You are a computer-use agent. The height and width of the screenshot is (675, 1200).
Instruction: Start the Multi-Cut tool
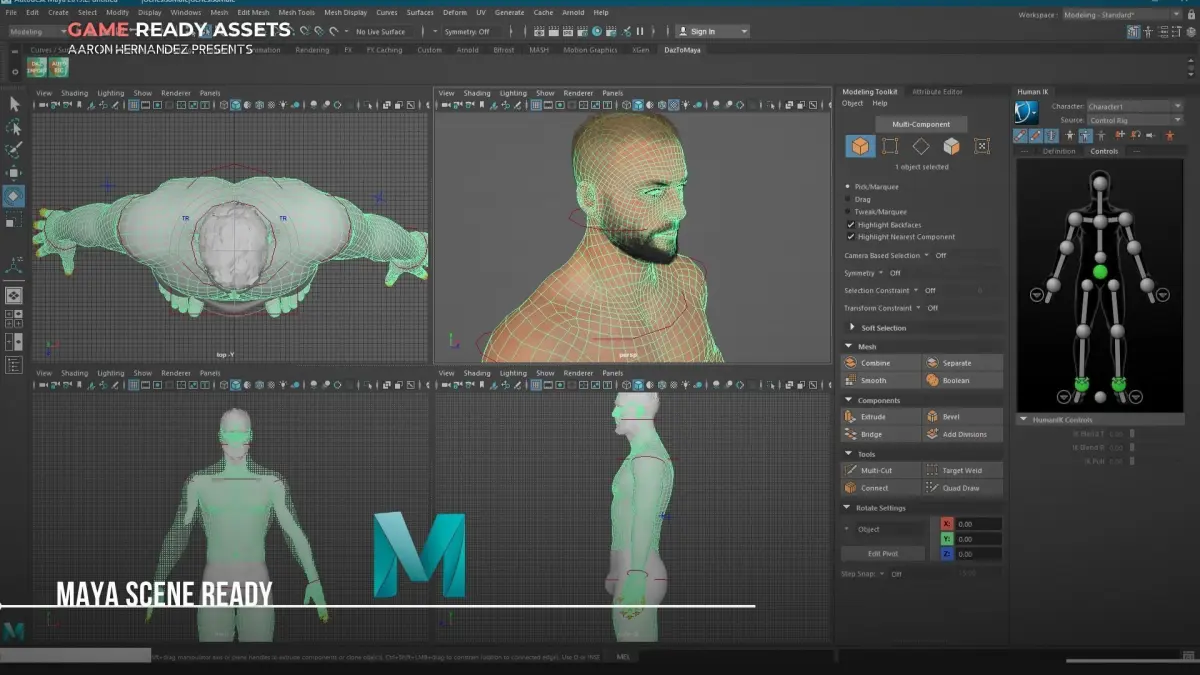click(880, 471)
